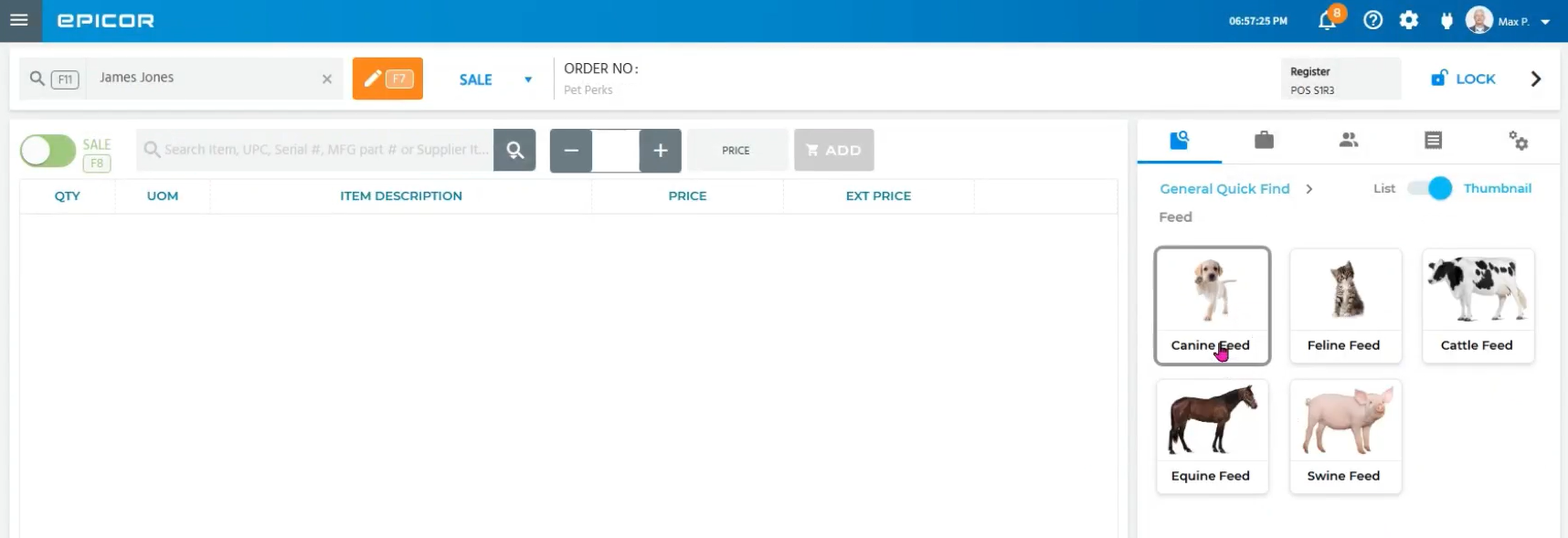Open the hamburger main menu
This screenshot has height=538, width=1568.
(19, 20)
